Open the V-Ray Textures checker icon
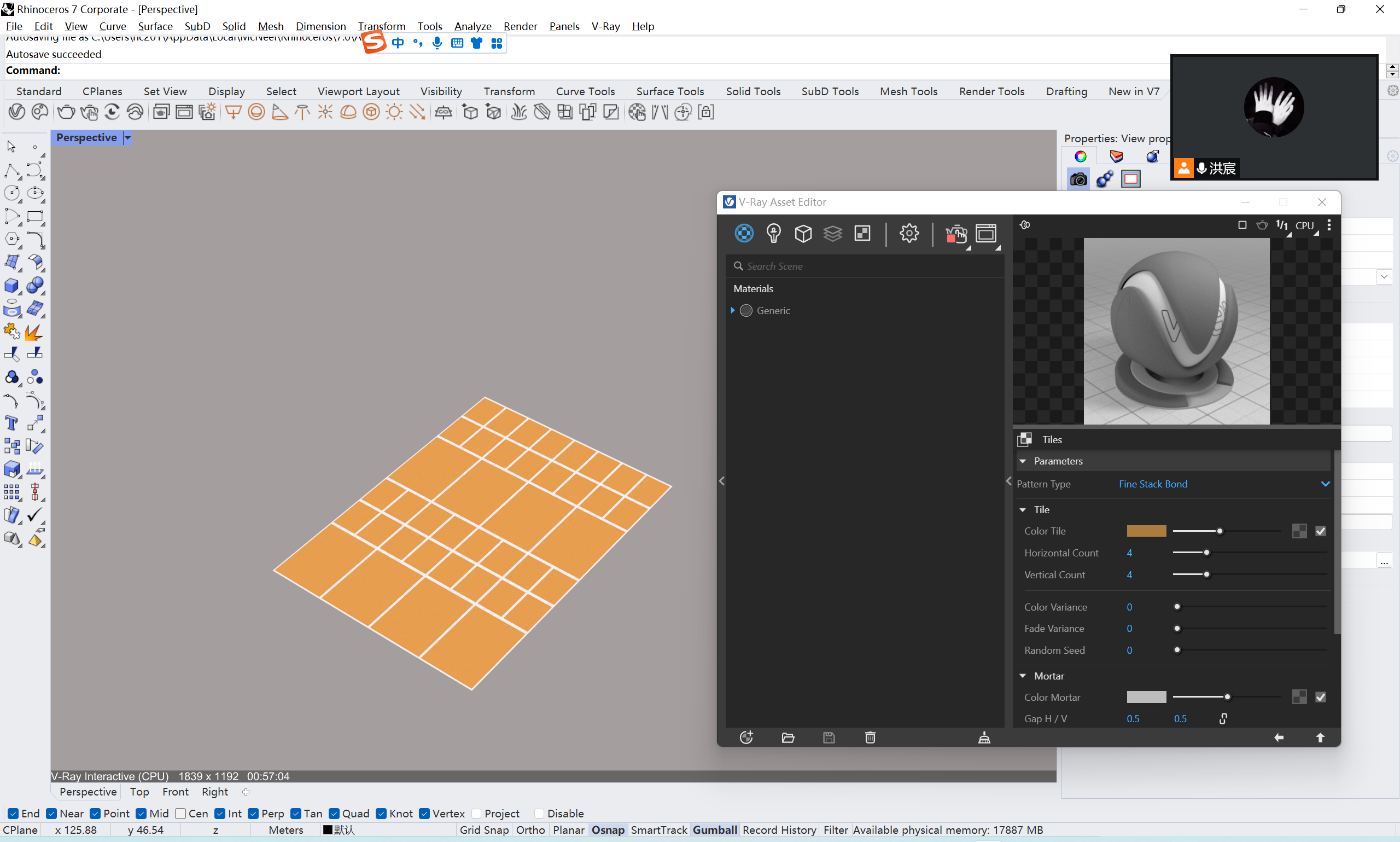The height and width of the screenshot is (842, 1400). 862,233
